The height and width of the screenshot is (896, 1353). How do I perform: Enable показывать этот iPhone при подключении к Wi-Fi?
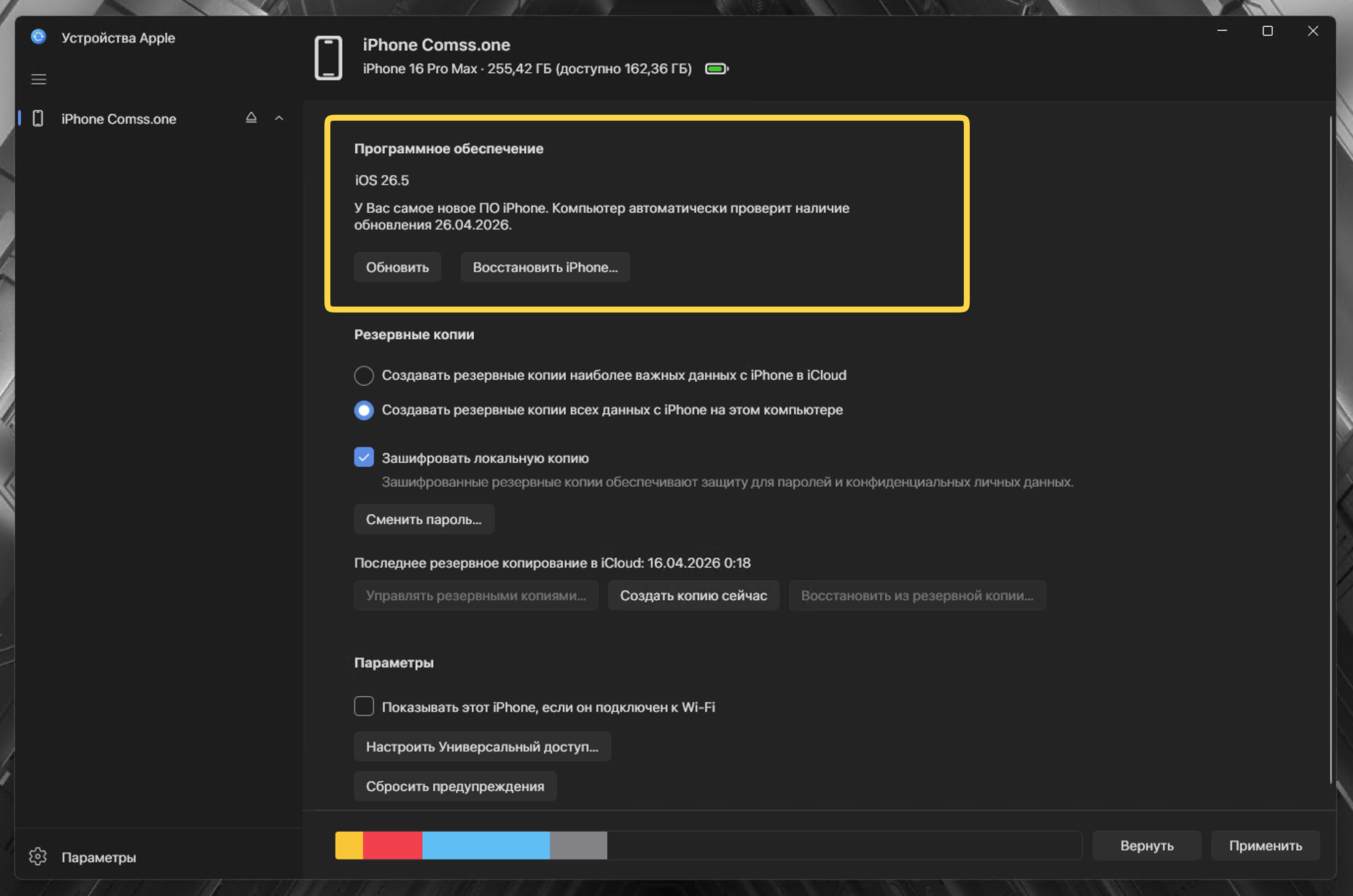coord(364,706)
